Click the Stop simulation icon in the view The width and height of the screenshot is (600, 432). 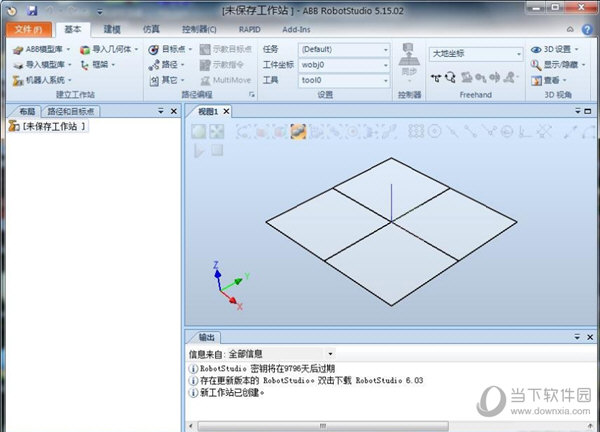click(217, 150)
